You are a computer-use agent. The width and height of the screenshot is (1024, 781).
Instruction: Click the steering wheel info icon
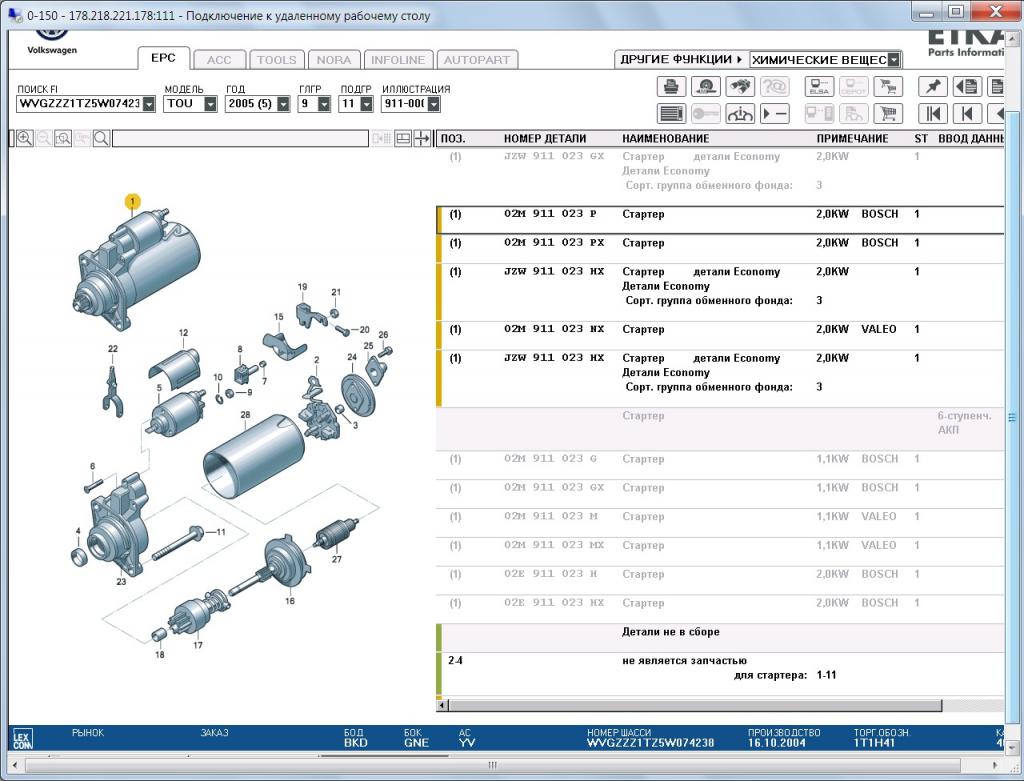pos(740,114)
